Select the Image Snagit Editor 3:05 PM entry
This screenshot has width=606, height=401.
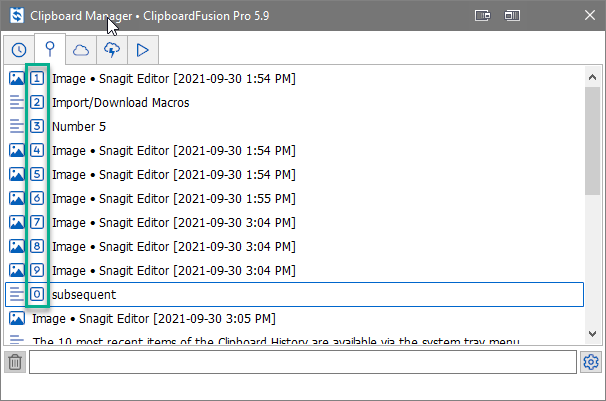click(154, 319)
